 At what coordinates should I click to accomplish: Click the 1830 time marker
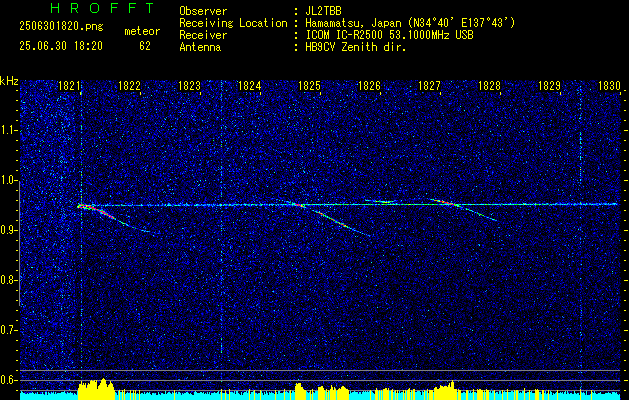point(609,86)
